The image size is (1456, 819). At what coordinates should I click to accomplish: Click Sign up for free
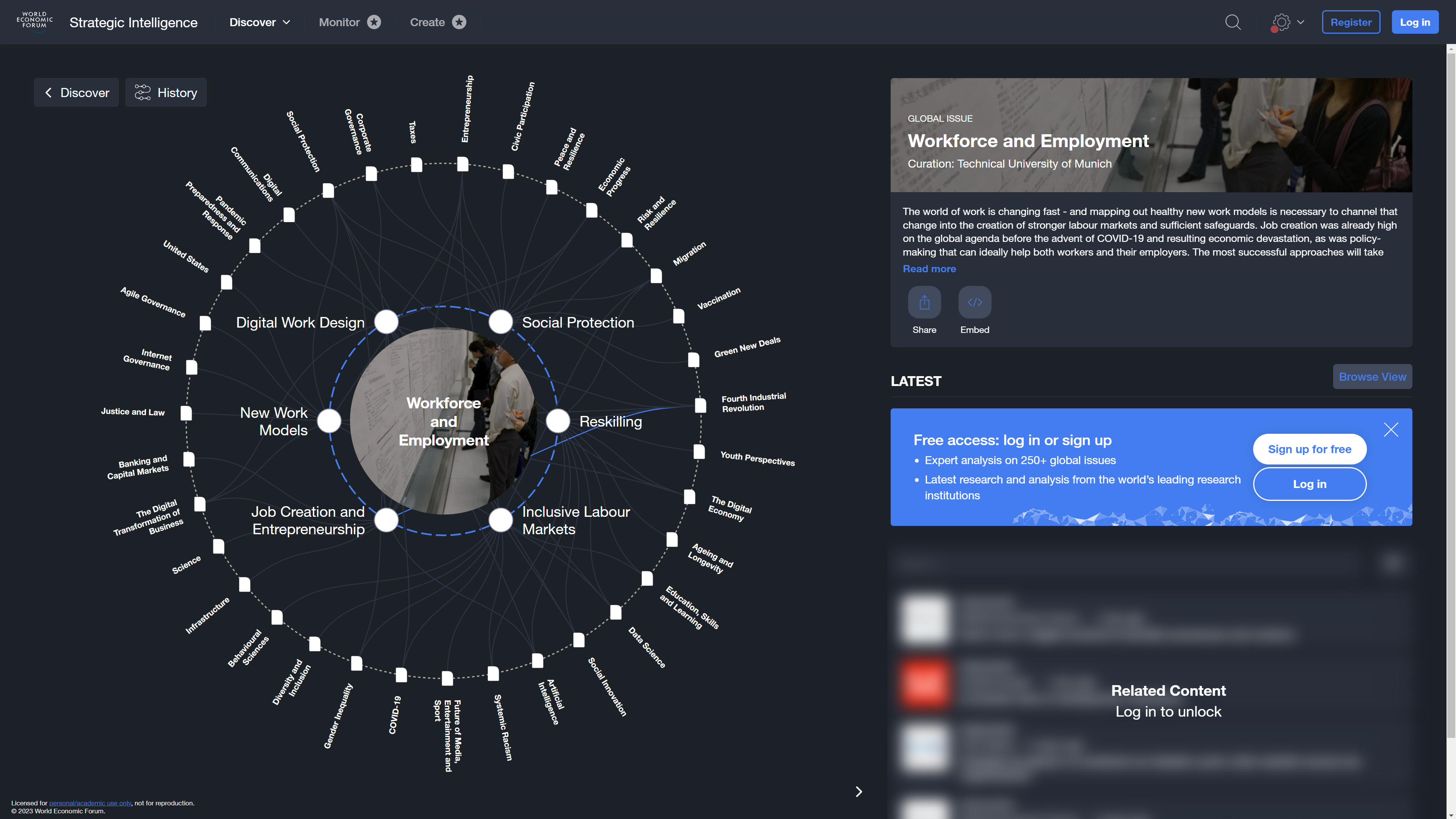click(x=1310, y=449)
